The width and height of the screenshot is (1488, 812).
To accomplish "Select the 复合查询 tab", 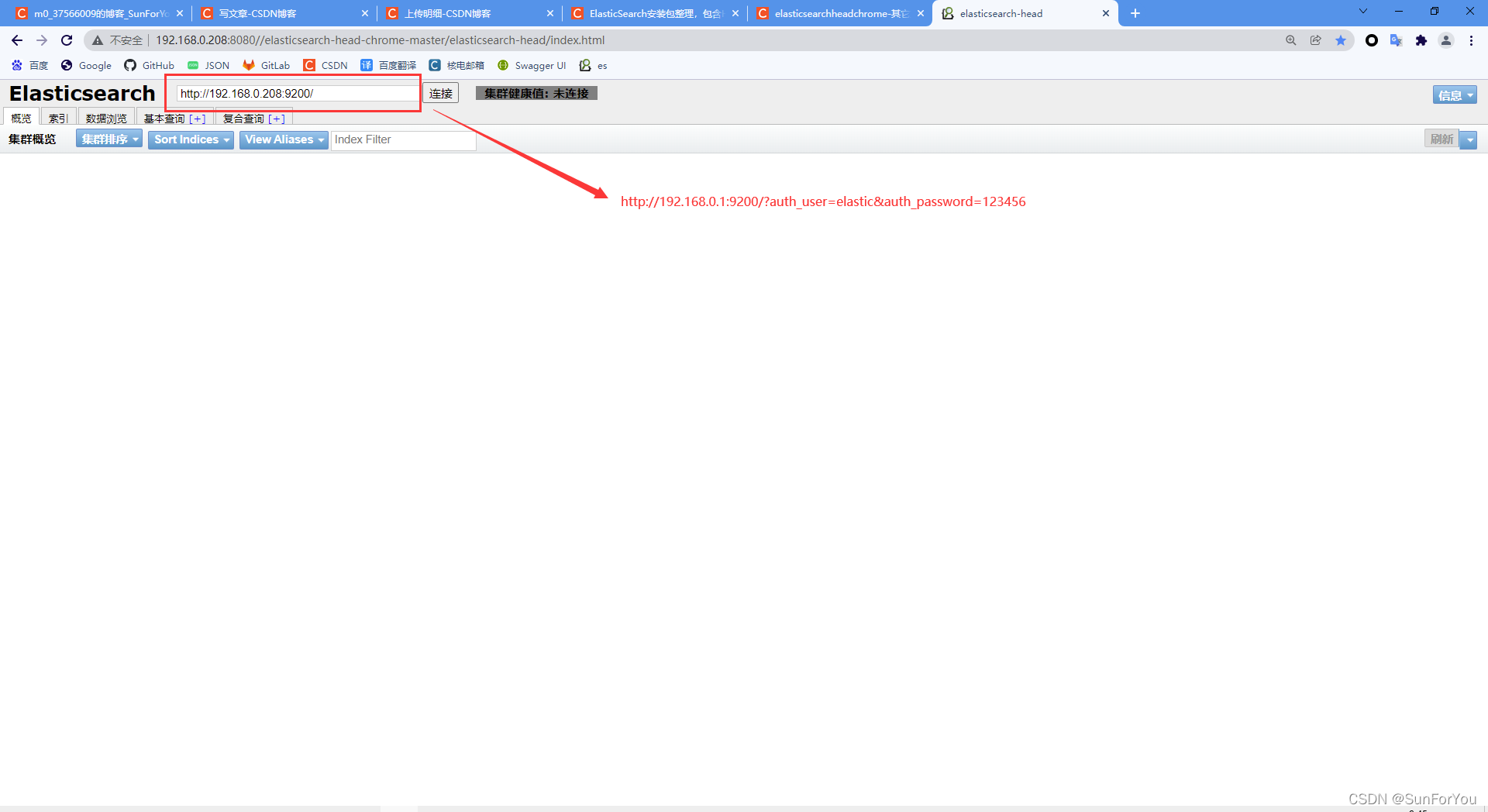I will coord(243,118).
